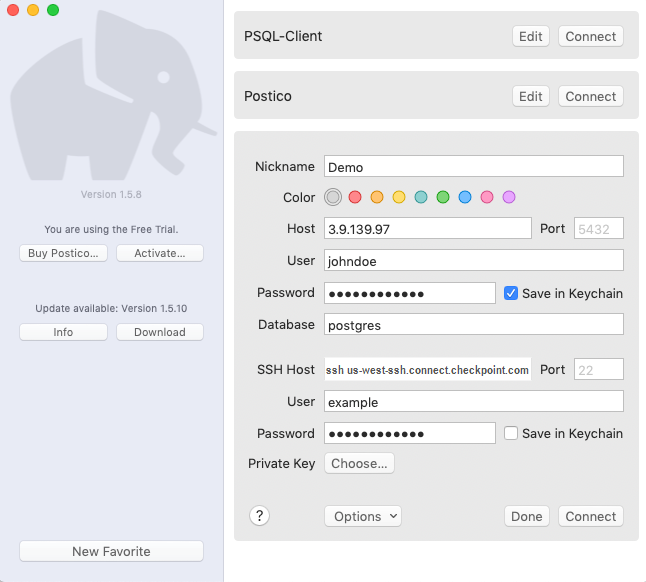Image resolution: width=646 pixels, height=582 pixels.
Task: Focus the Nickname field containing Demo
Action: pyautogui.click(x=474, y=166)
